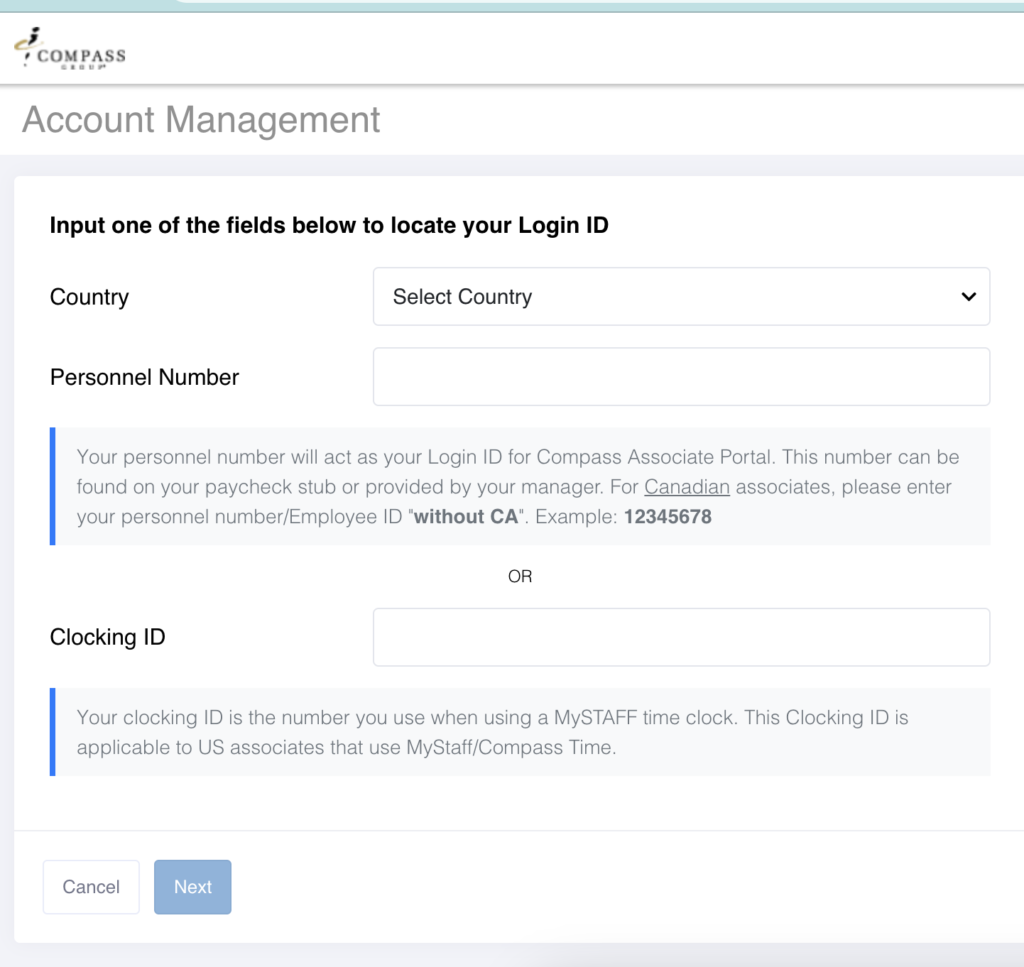Viewport: 1024px width, 967px height.
Task: Click the Clocking ID field label
Action: [107, 637]
